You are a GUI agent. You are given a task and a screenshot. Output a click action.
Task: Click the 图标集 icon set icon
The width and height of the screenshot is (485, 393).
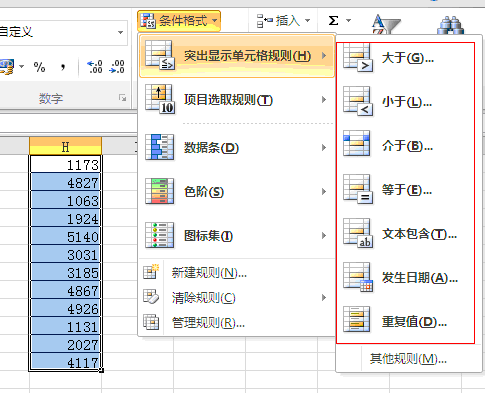click(160, 235)
